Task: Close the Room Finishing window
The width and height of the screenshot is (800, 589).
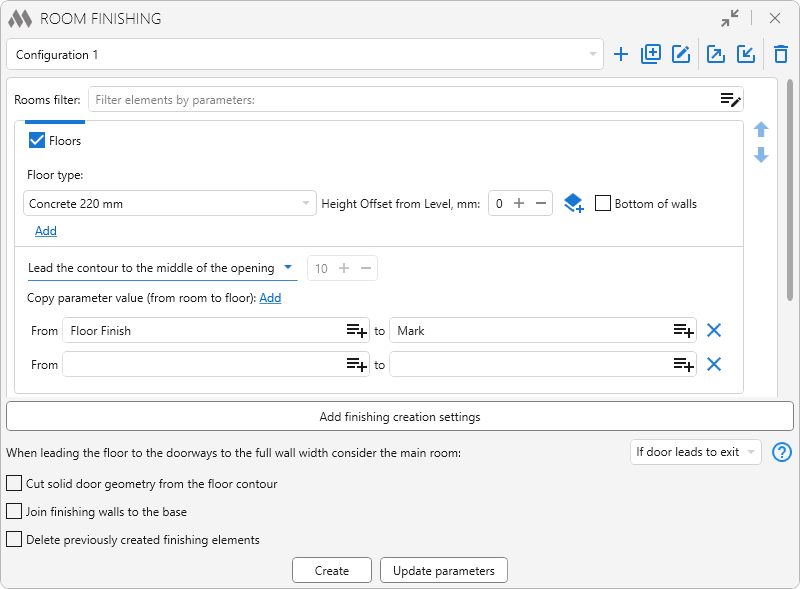Action: (x=774, y=18)
